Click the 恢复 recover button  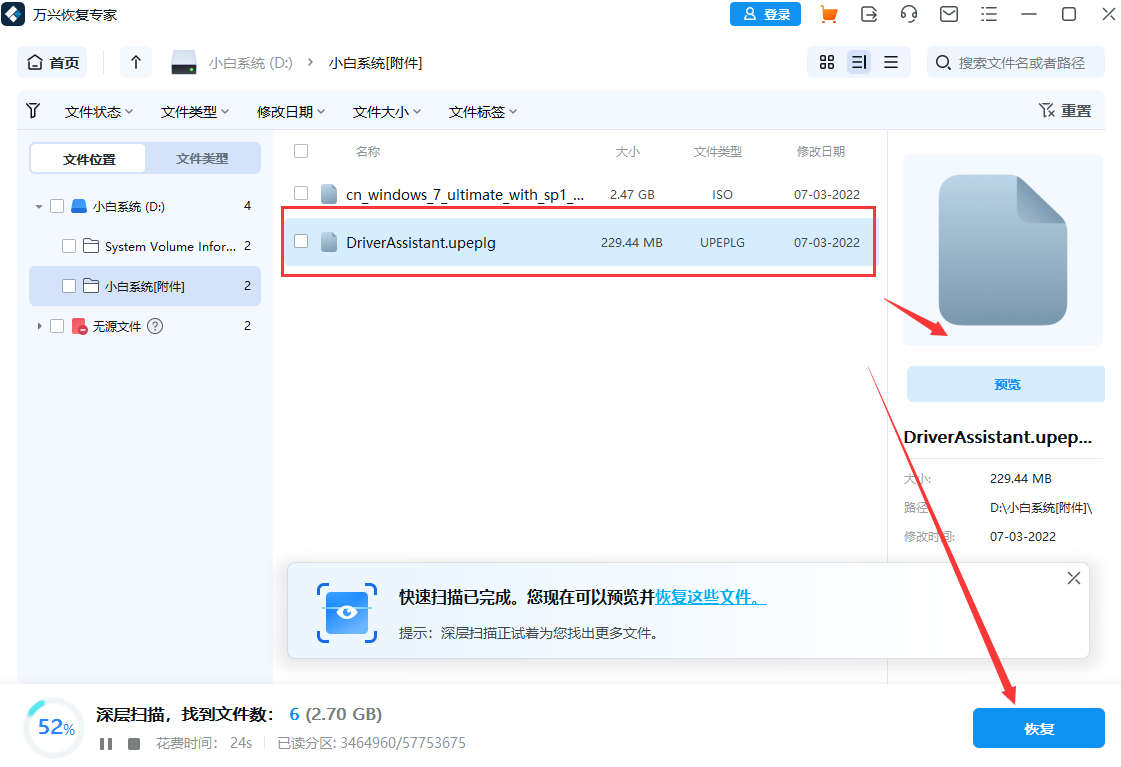[x=1038, y=728]
